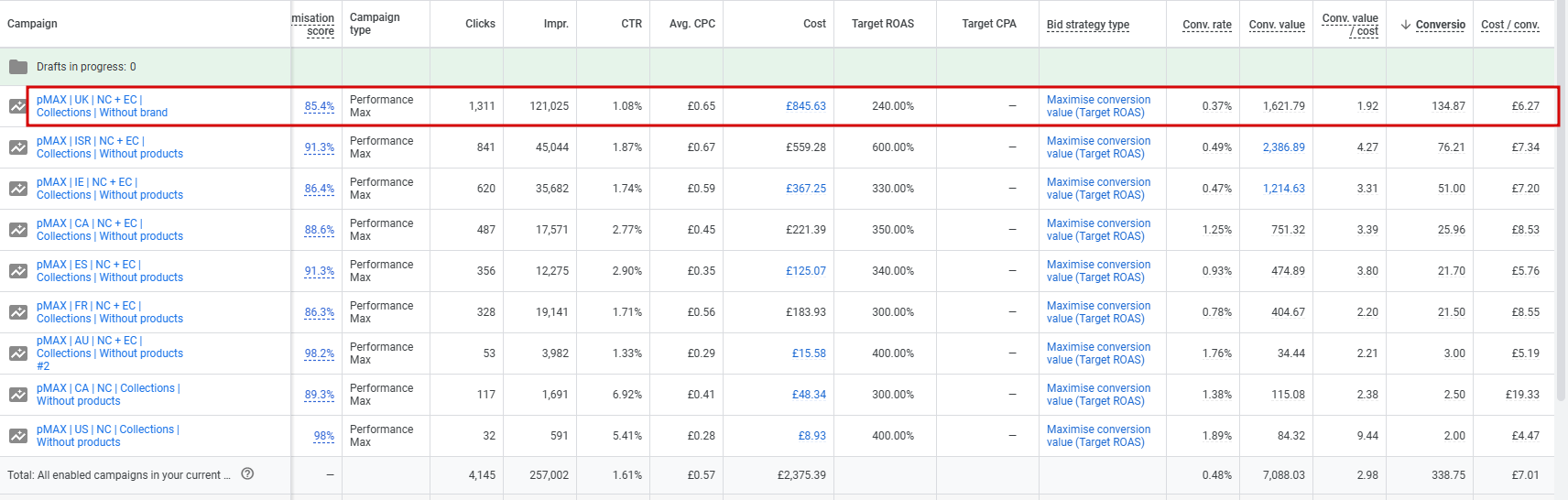Click the campaign icon beside pMAX AU row
Image resolution: width=1568 pixels, height=500 pixels.
click(18, 353)
